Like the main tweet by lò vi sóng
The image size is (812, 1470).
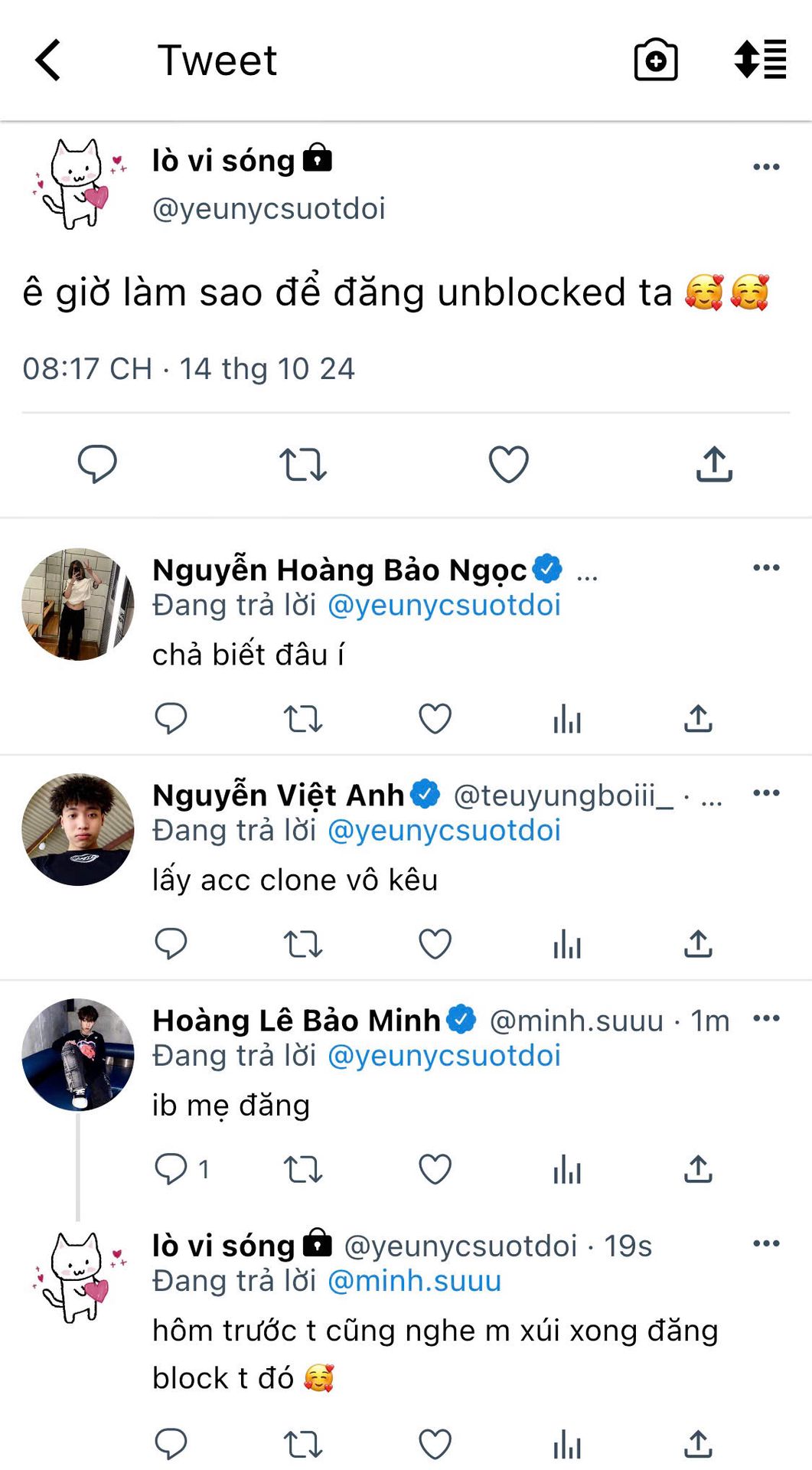tap(508, 464)
